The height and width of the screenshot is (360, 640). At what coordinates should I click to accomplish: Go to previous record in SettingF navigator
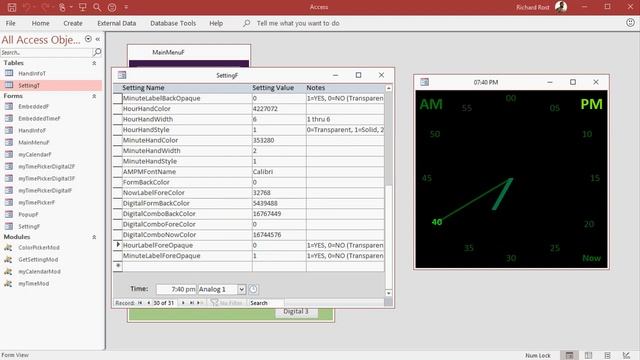click(x=148, y=303)
